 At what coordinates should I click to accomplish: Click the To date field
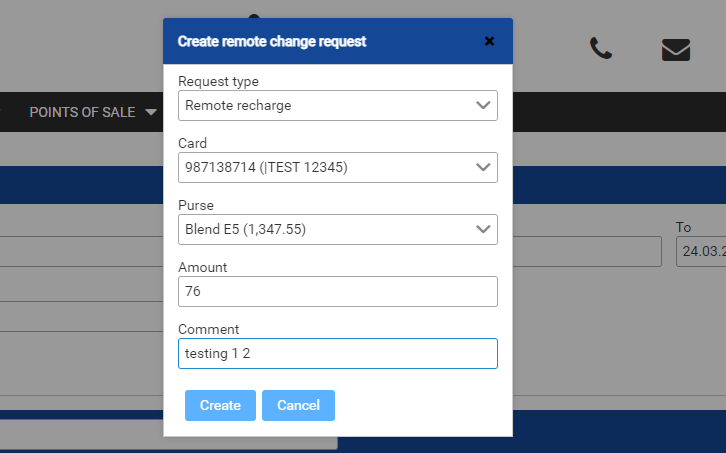700,251
